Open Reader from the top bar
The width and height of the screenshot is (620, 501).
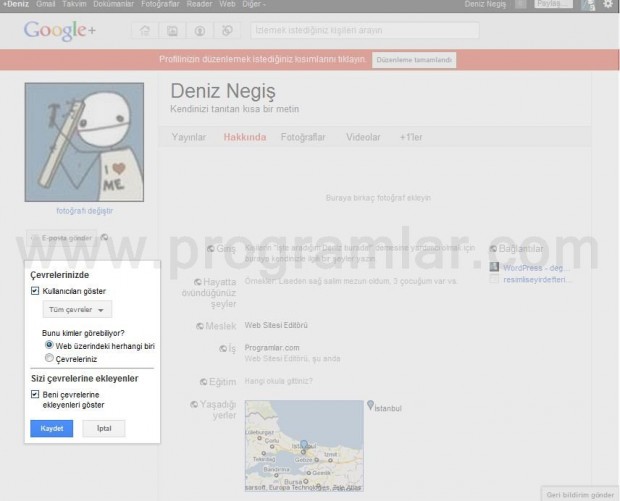[x=199, y=4]
